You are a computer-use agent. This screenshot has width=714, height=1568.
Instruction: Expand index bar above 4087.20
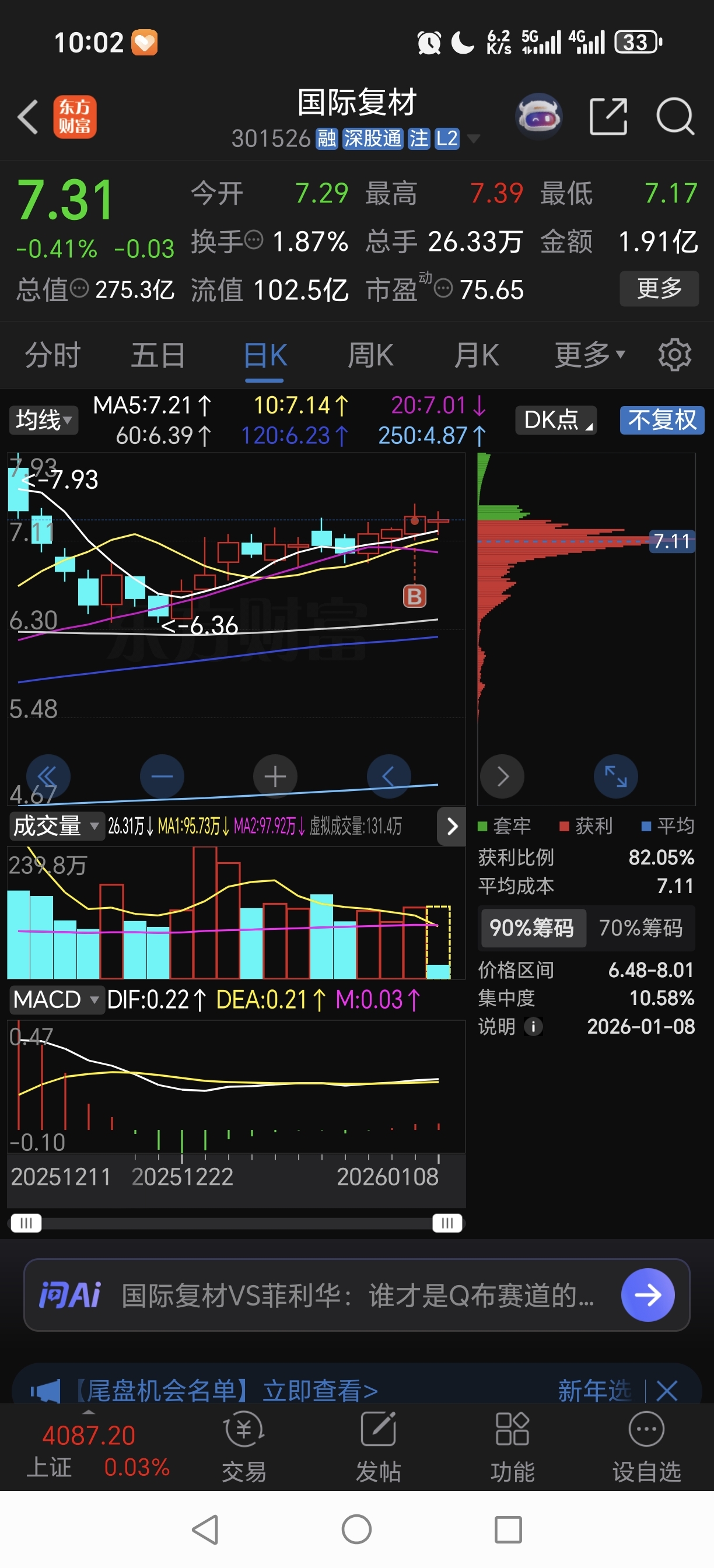(x=89, y=1412)
